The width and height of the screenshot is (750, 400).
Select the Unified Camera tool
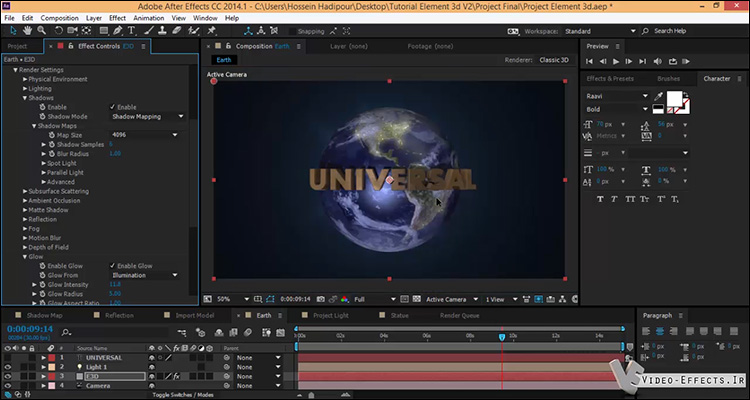72,31
